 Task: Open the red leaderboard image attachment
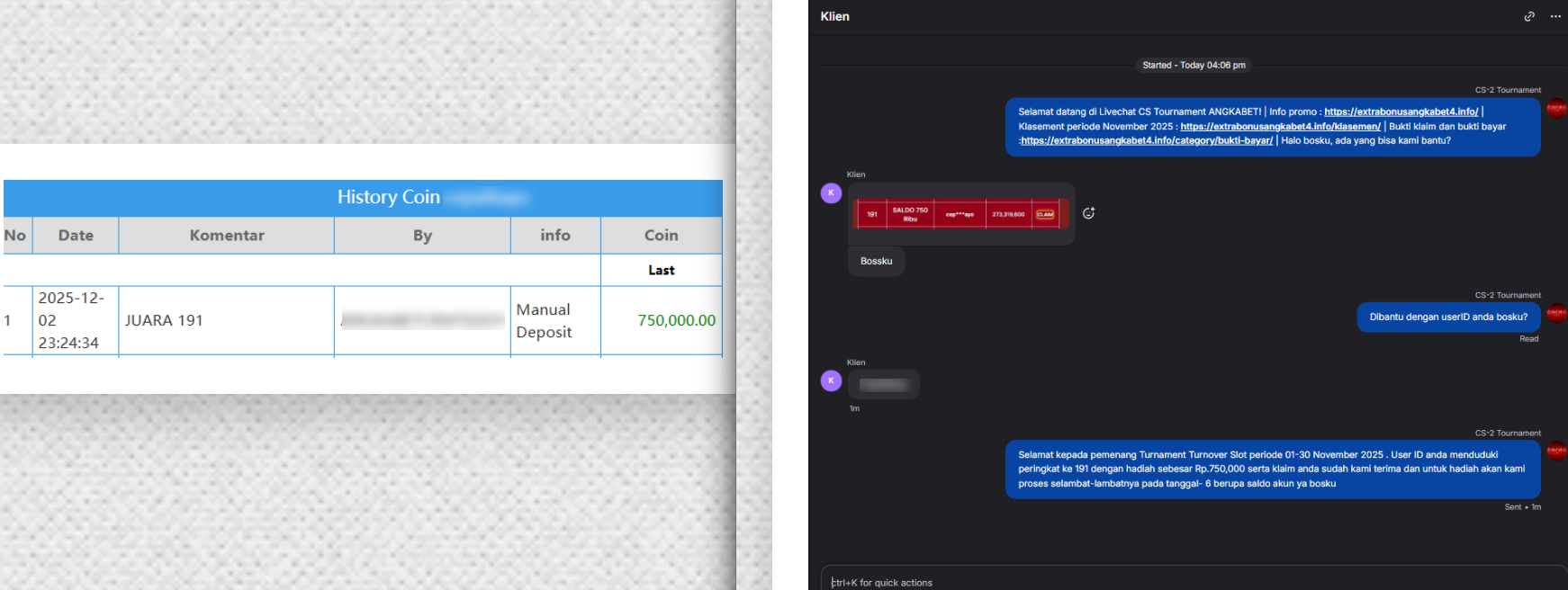960,214
